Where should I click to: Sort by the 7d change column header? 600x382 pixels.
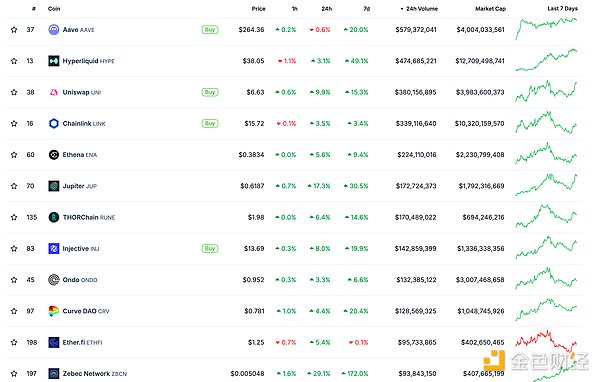[x=367, y=8]
